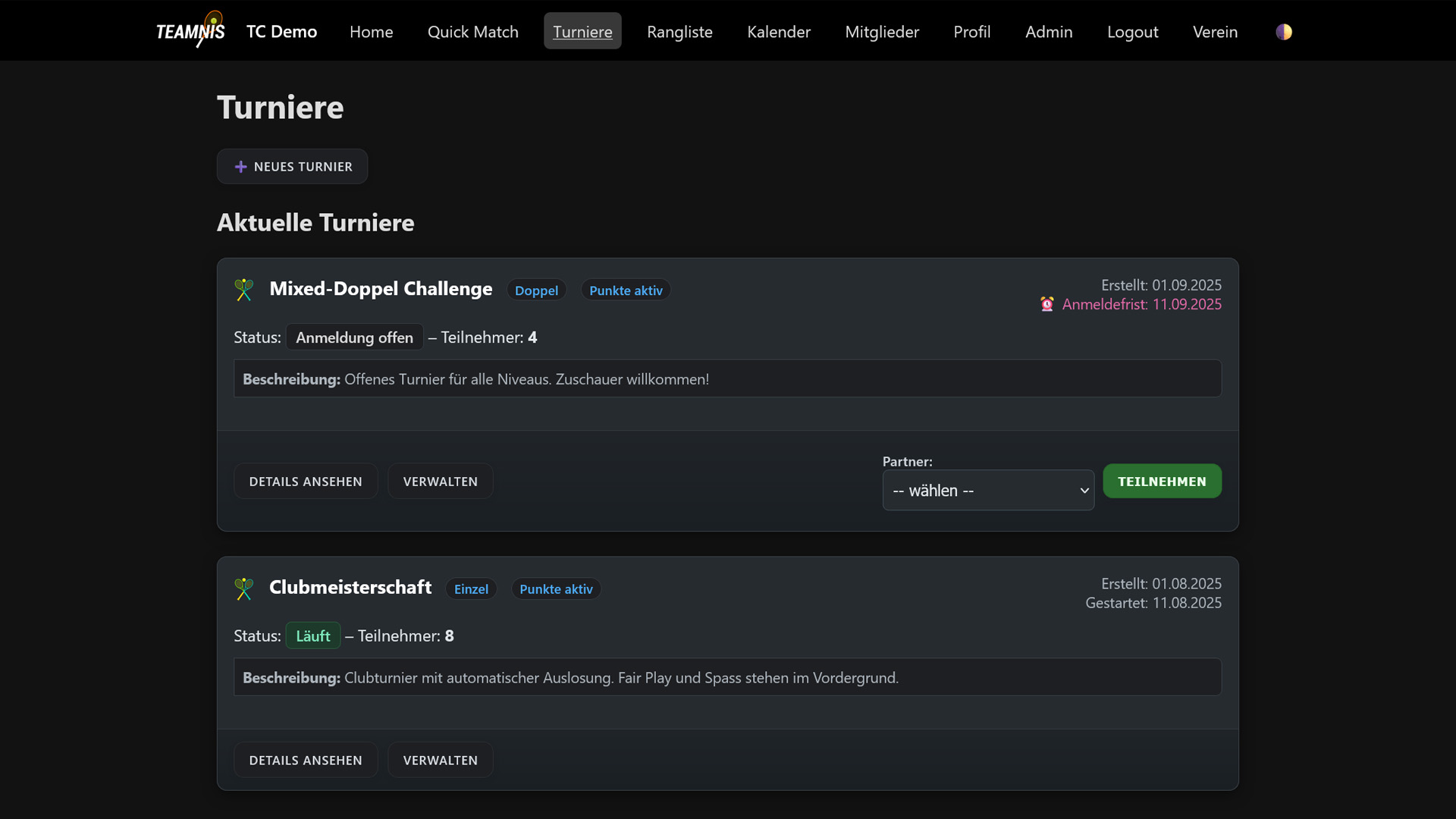1456x819 pixels.
Task: Open the Mitglieder menu item
Action: tap(882, 32)
